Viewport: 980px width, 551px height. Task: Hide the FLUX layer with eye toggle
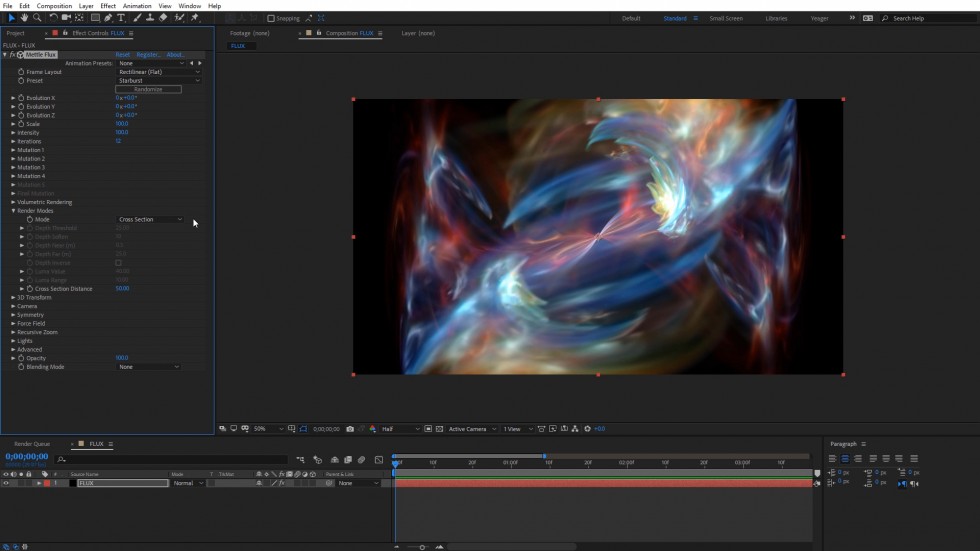point(6,483)
